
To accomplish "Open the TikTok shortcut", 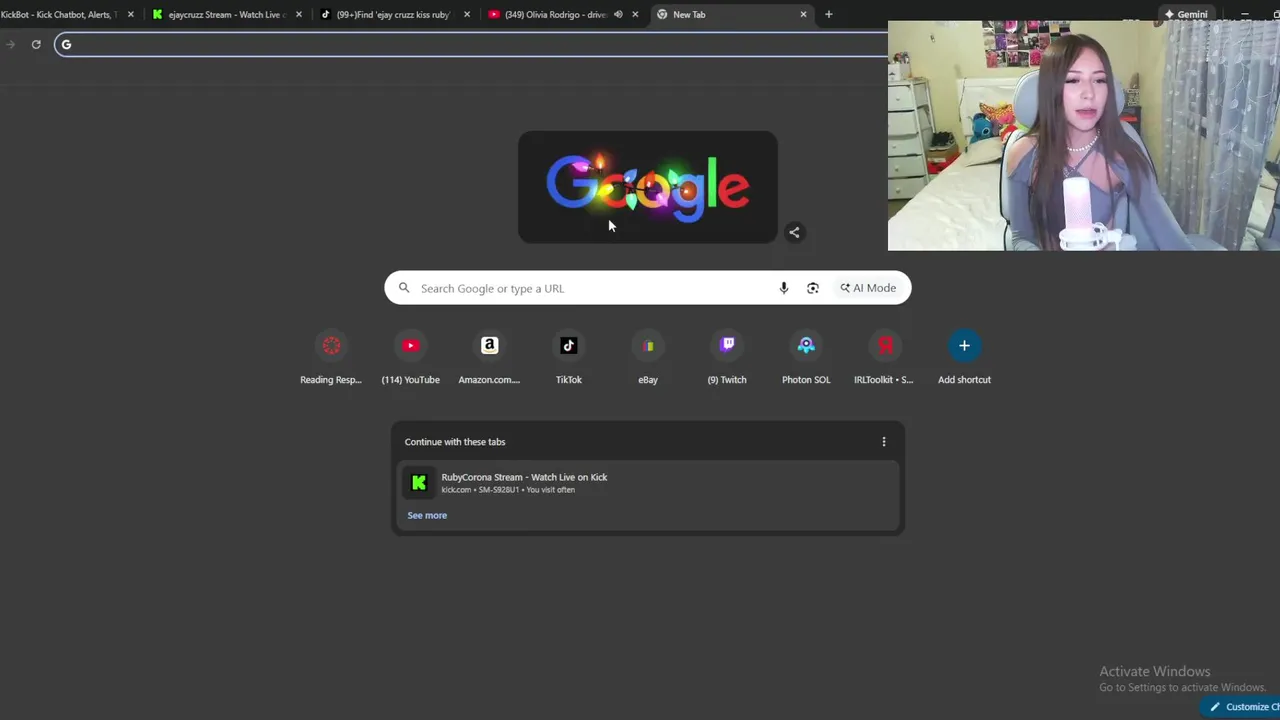I will (x=568, y=357).
